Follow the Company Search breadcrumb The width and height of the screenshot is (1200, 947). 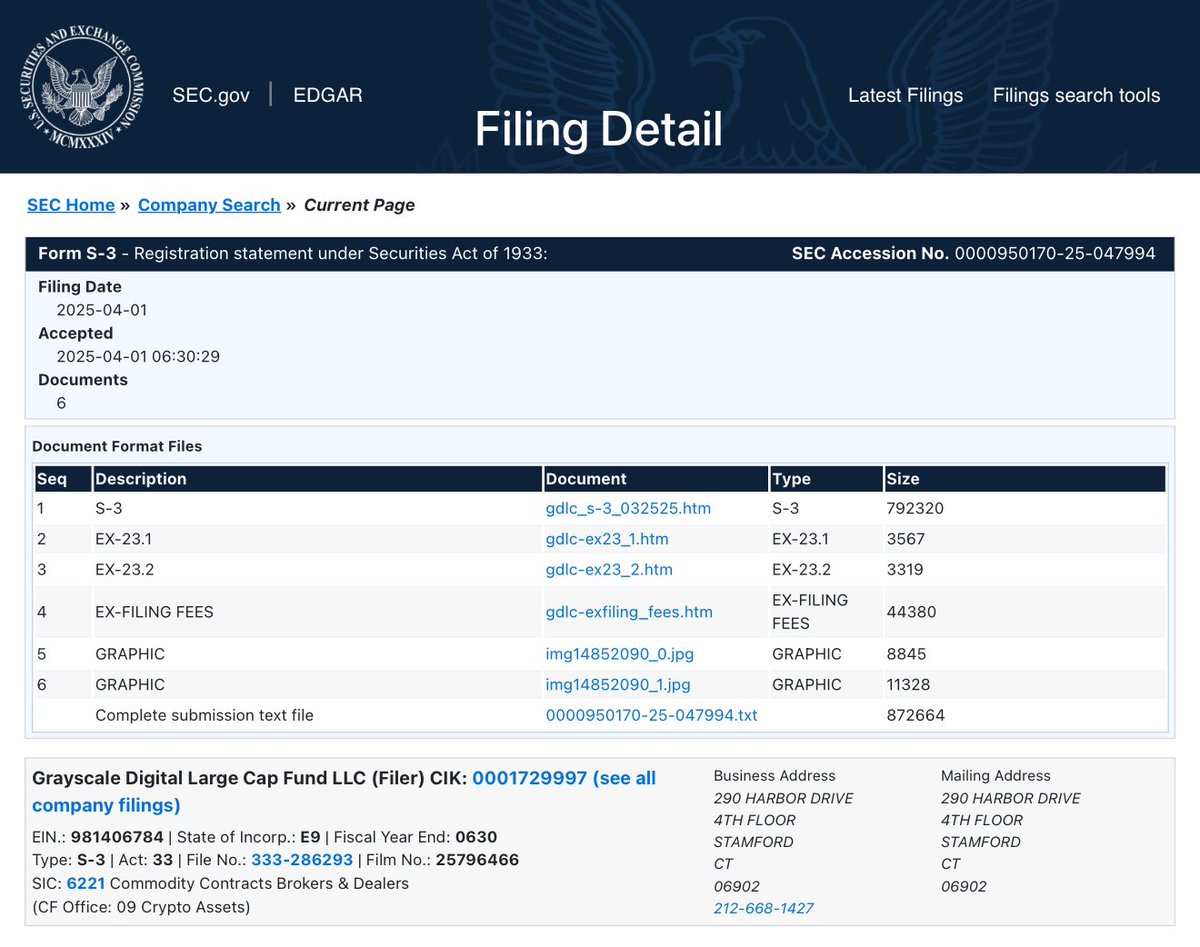tap(209, 205)
